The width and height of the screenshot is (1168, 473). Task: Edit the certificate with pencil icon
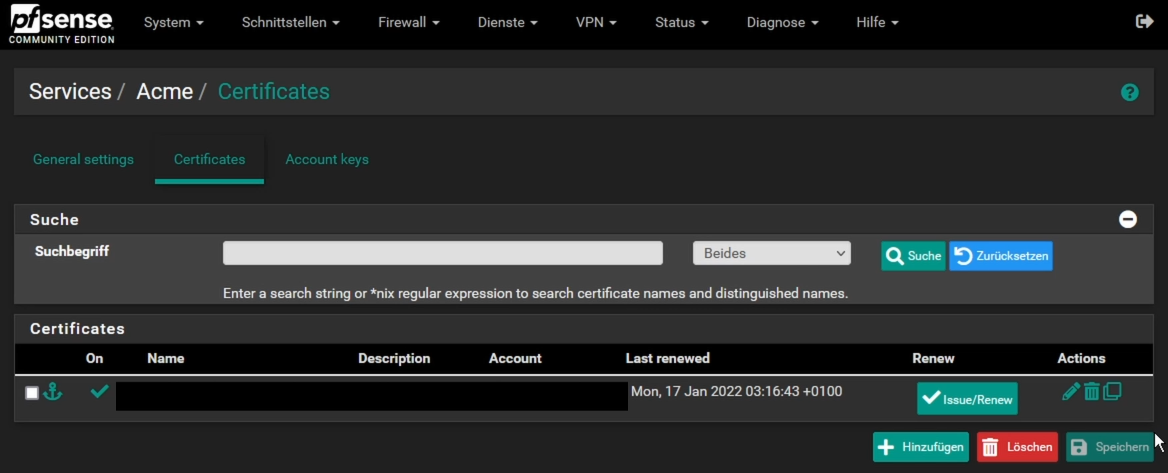1070,391
